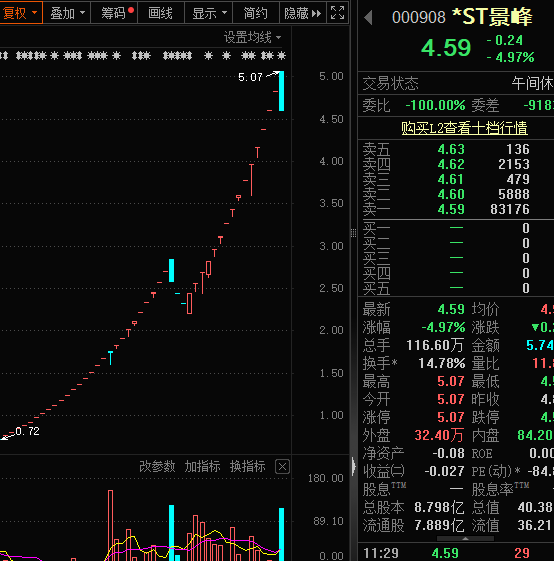Image resolution: width=554 pixels, height=561 pixels.
Task: Click the 改参数 button
Action: pos(157,467)
